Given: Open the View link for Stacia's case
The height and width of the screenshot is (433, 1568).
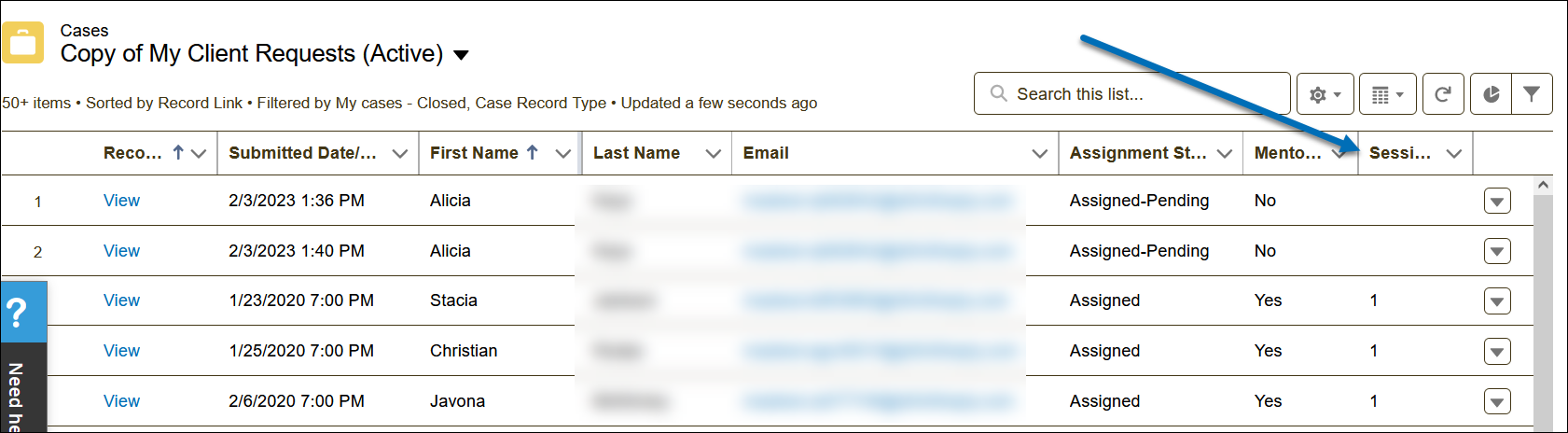Looking at the screenshot, I should pos(121,300).
